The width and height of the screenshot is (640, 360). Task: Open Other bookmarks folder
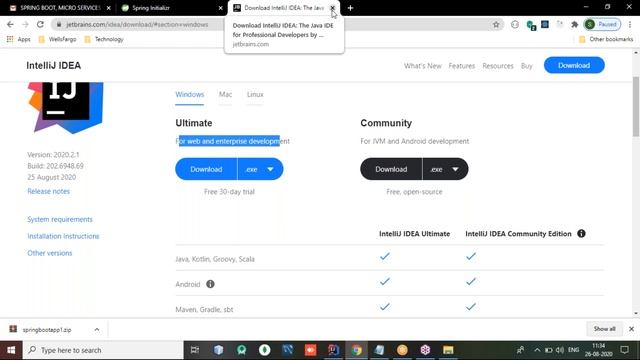click(x=606, y=39)
